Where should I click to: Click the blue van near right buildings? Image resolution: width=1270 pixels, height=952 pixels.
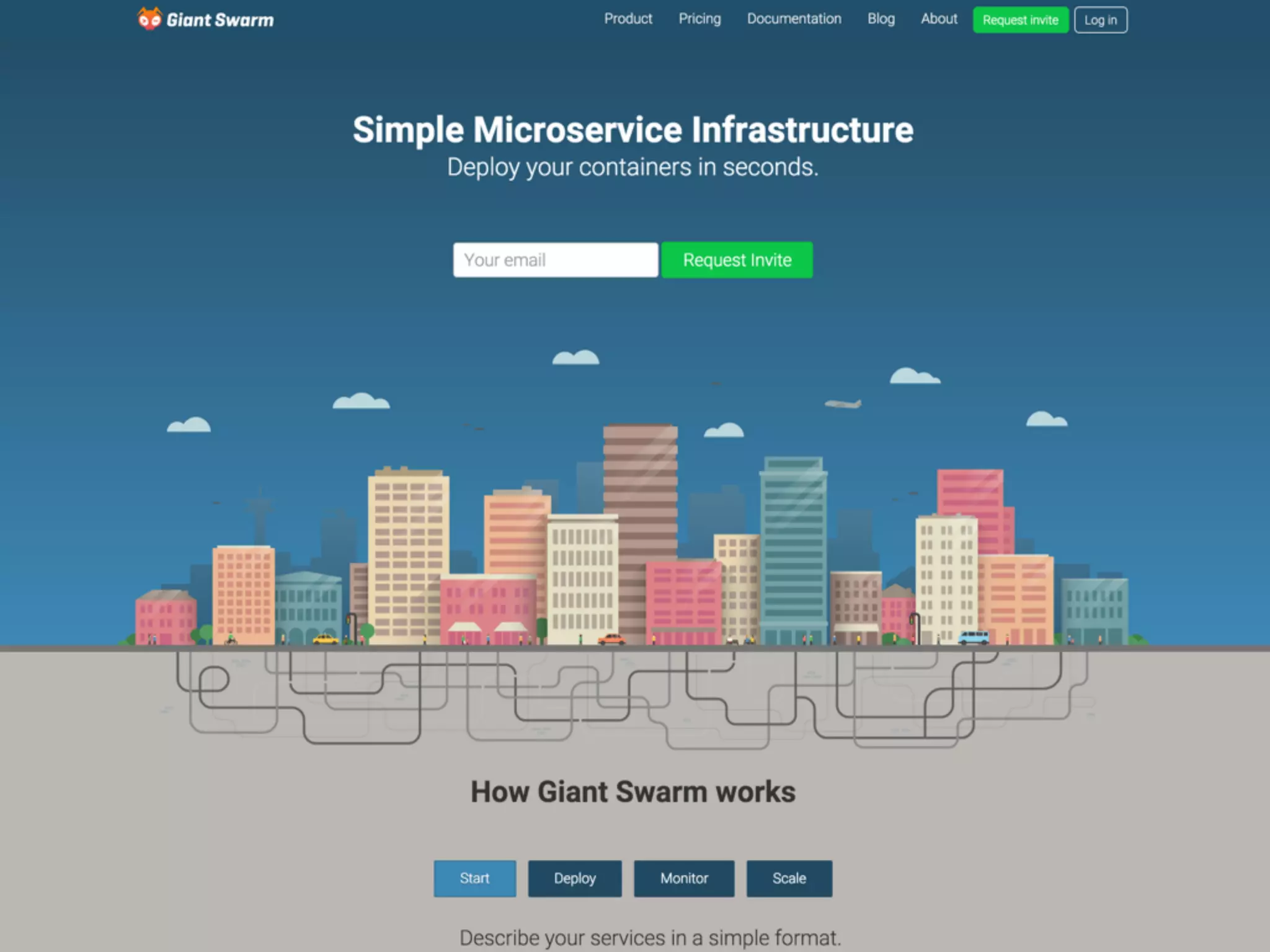(974, 637)
